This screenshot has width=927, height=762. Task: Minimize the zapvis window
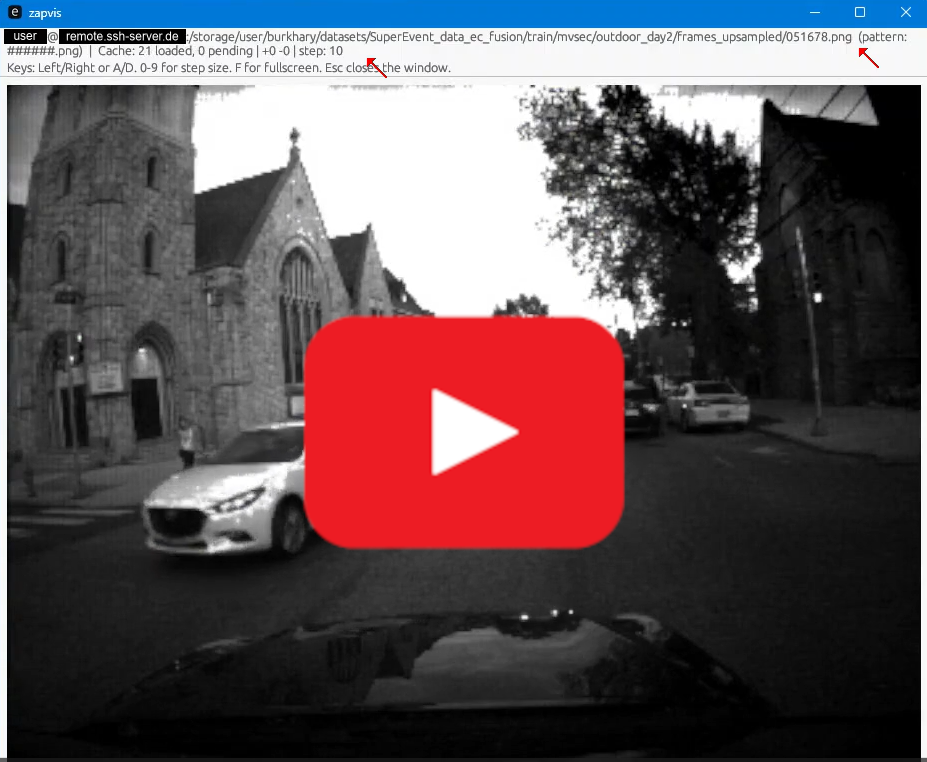(x=815, y=12)
